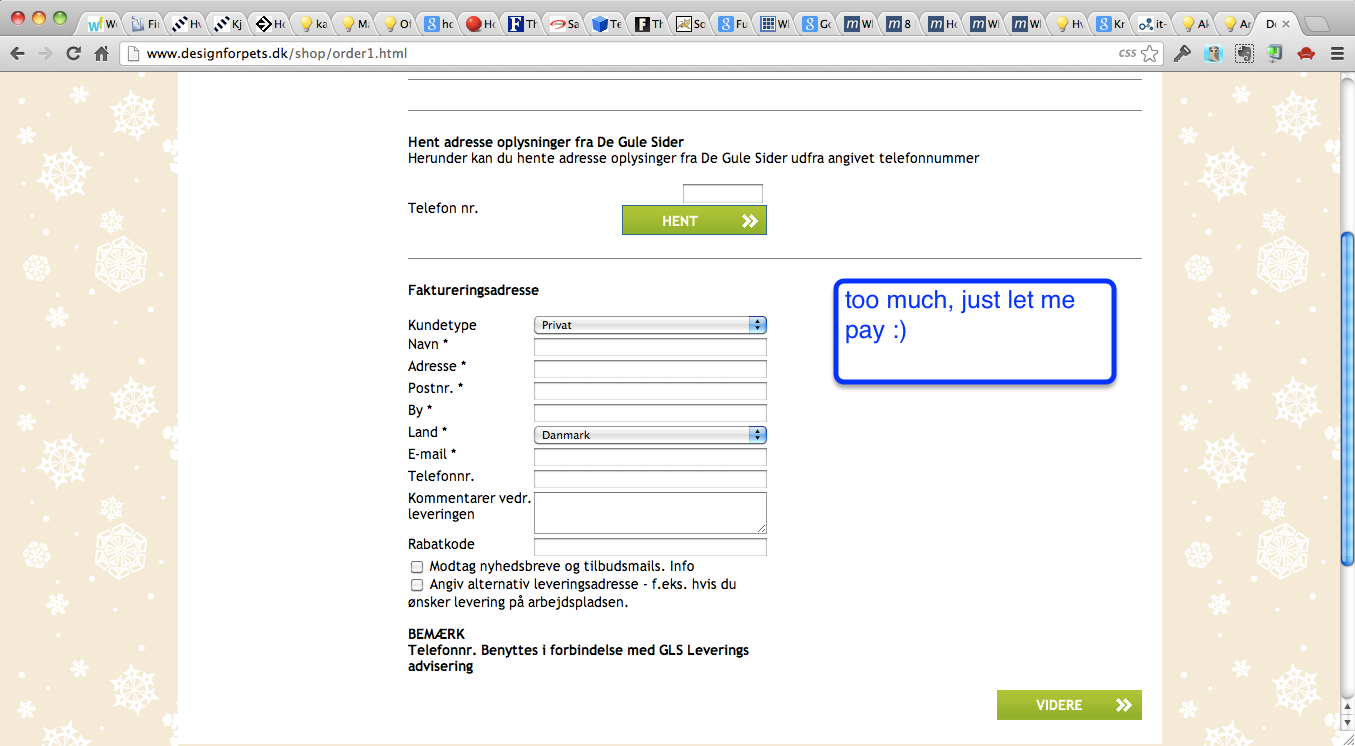This screenshot has width=1355, height=746.
Task: Click the browser back arrow
Action: tap(17, 54)
